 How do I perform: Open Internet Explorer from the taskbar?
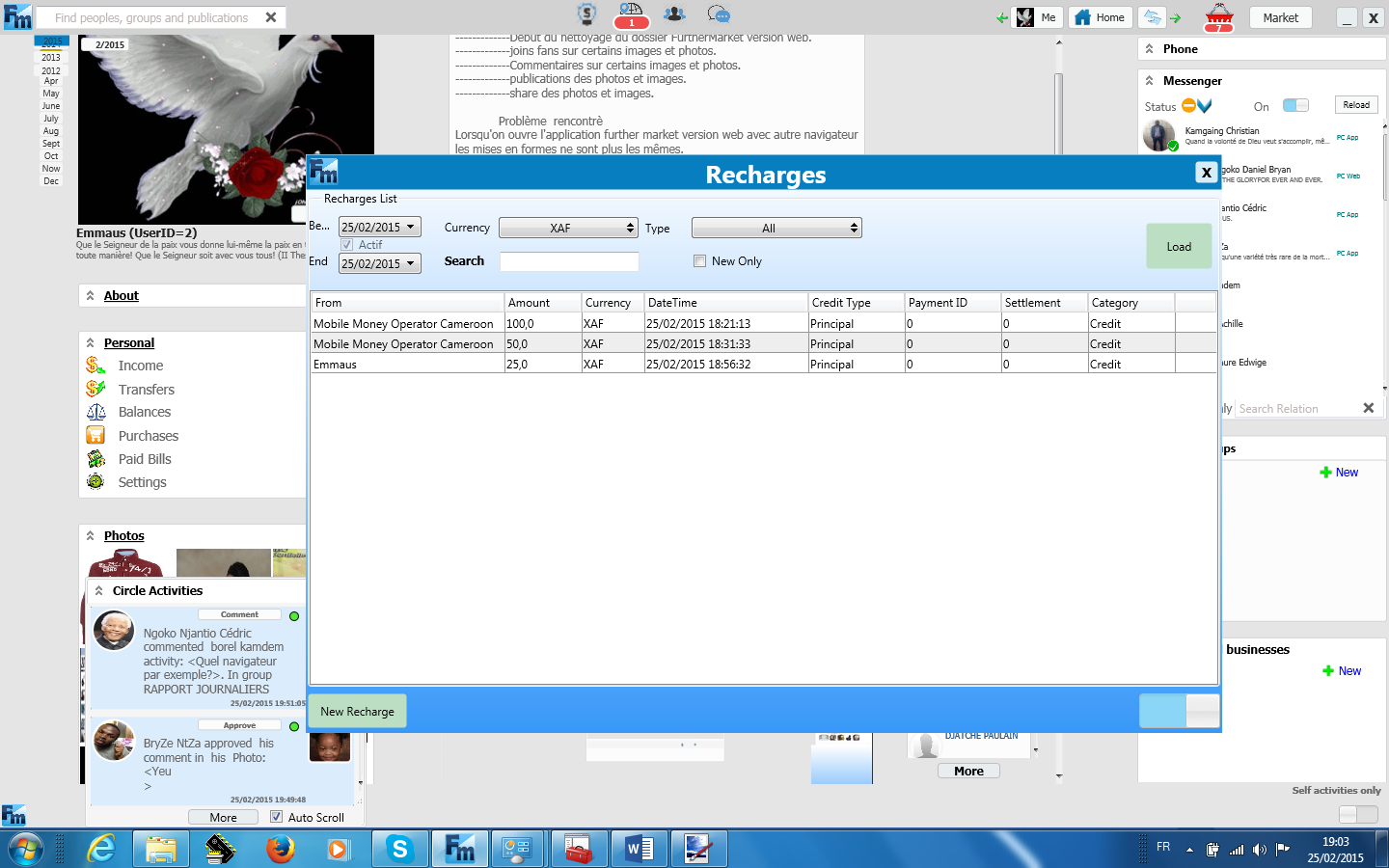[x=100, y=849]
